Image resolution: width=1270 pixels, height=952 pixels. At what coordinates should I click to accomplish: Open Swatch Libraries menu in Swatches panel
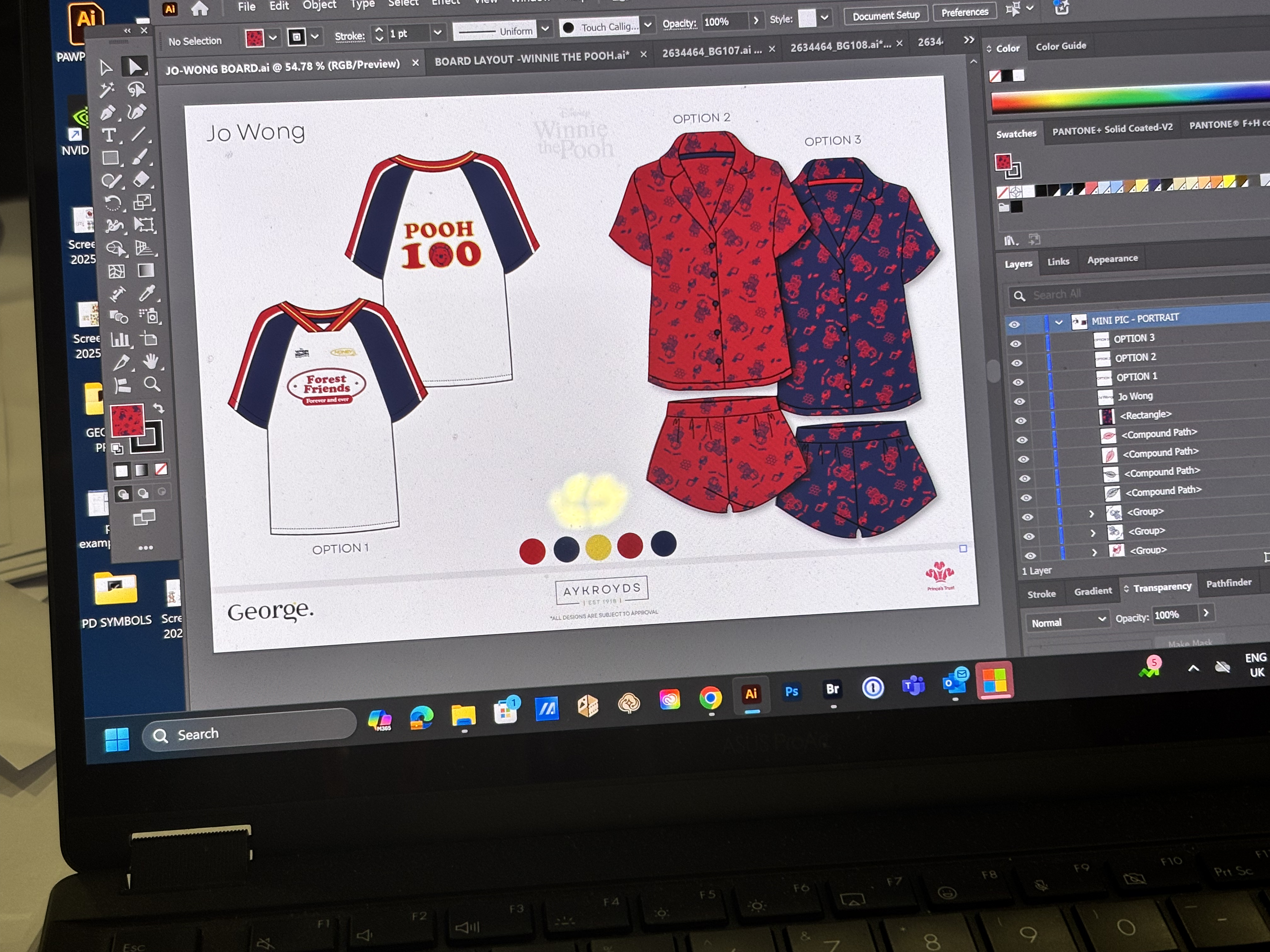point(1010,241)
